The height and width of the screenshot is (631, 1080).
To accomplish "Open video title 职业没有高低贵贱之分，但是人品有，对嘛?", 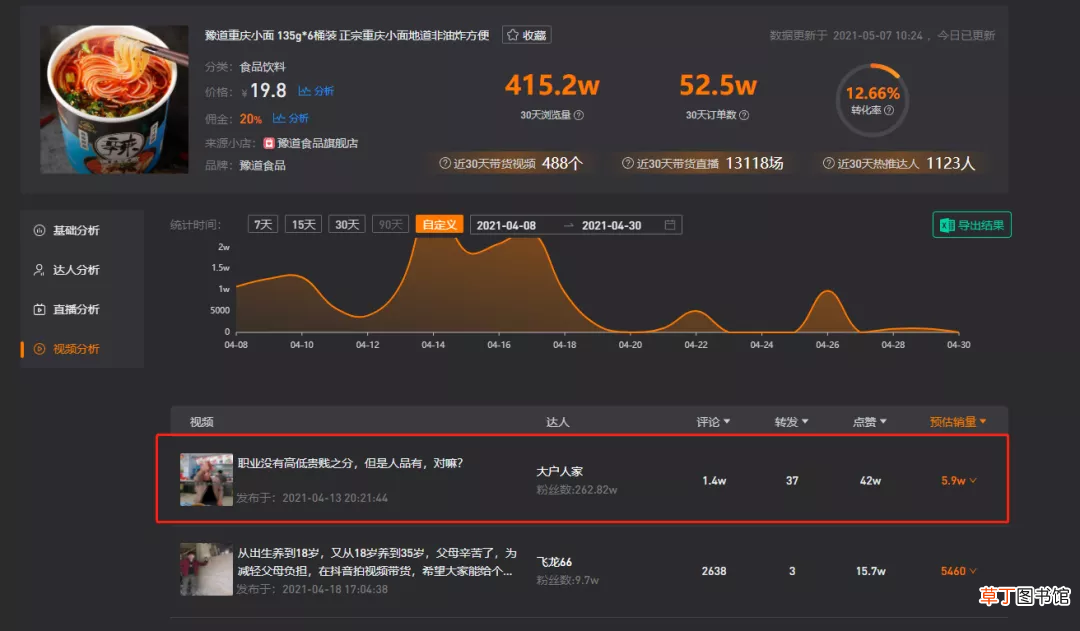I will [x=351, y=463].
